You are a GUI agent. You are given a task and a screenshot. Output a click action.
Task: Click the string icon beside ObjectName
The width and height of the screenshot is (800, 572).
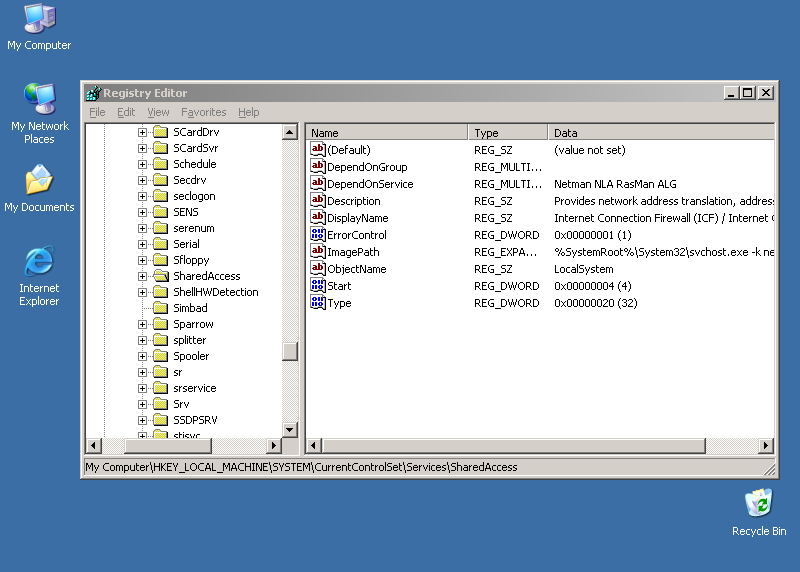317,268
